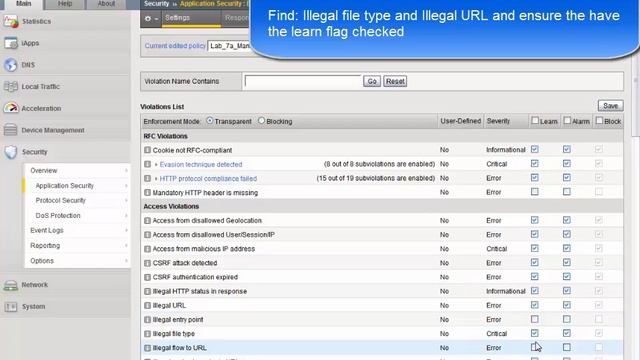Screen dimensions: 640x360
Task: Enable Learn for Illegal flow to URL
Action: [x=535, y=347]
